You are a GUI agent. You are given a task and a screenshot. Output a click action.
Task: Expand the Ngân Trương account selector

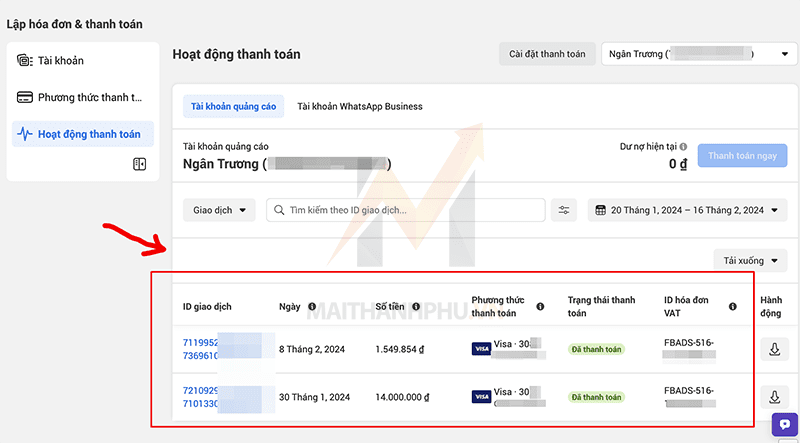tap(697, 54)
